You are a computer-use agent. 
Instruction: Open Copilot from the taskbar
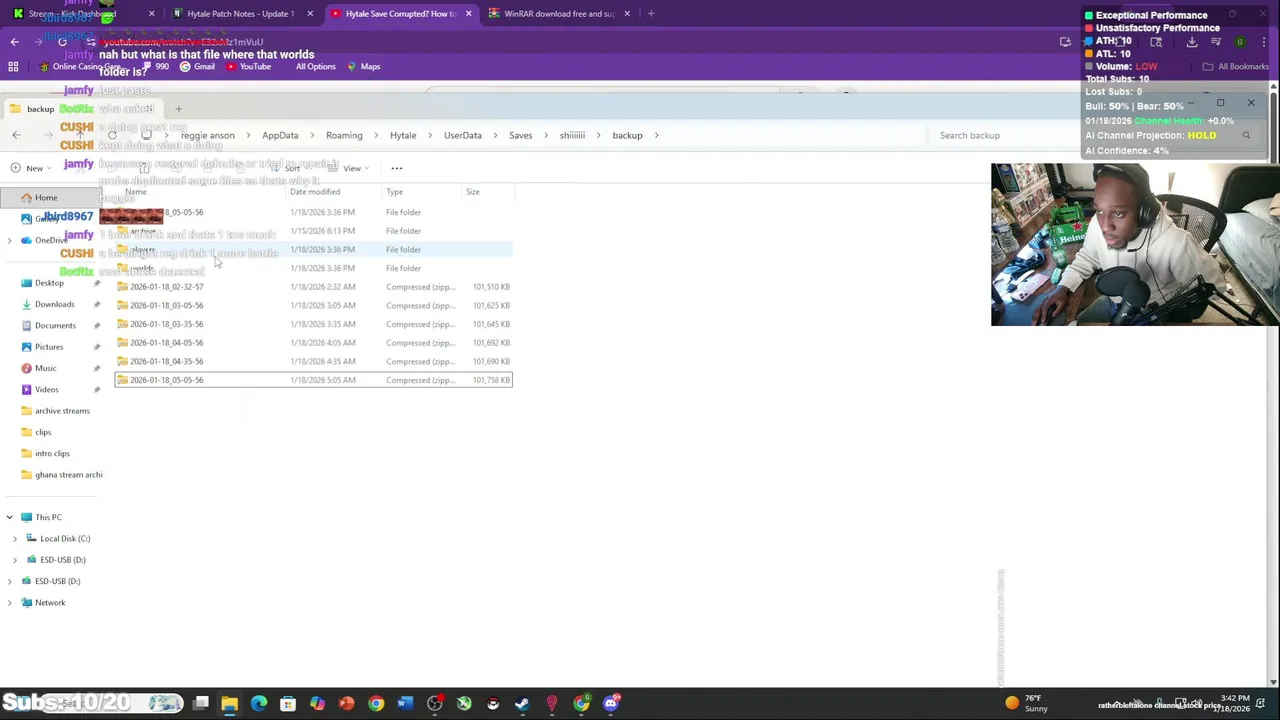pyautogui.click(x=317, y=704)
